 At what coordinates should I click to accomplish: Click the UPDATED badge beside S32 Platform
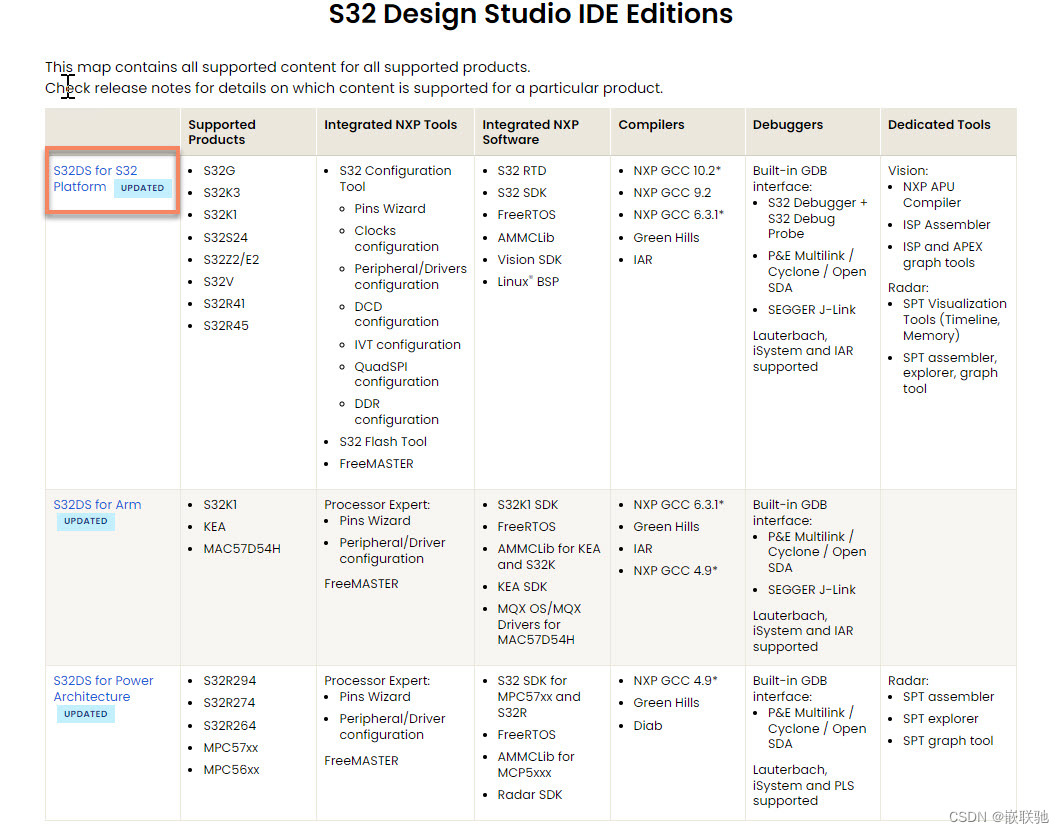pos(142,188)
